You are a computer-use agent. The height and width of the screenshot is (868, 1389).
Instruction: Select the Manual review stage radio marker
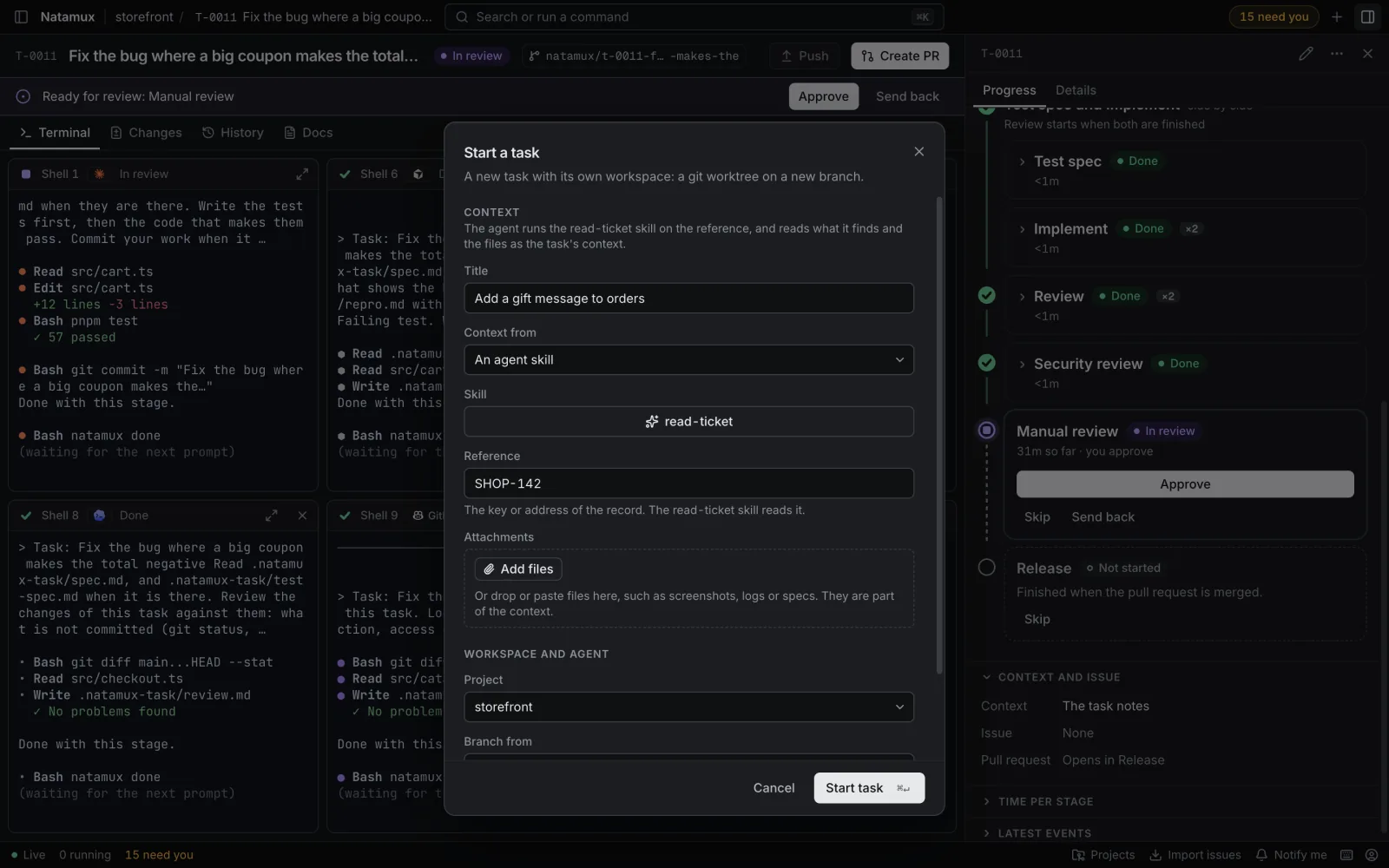coord(986,431)
